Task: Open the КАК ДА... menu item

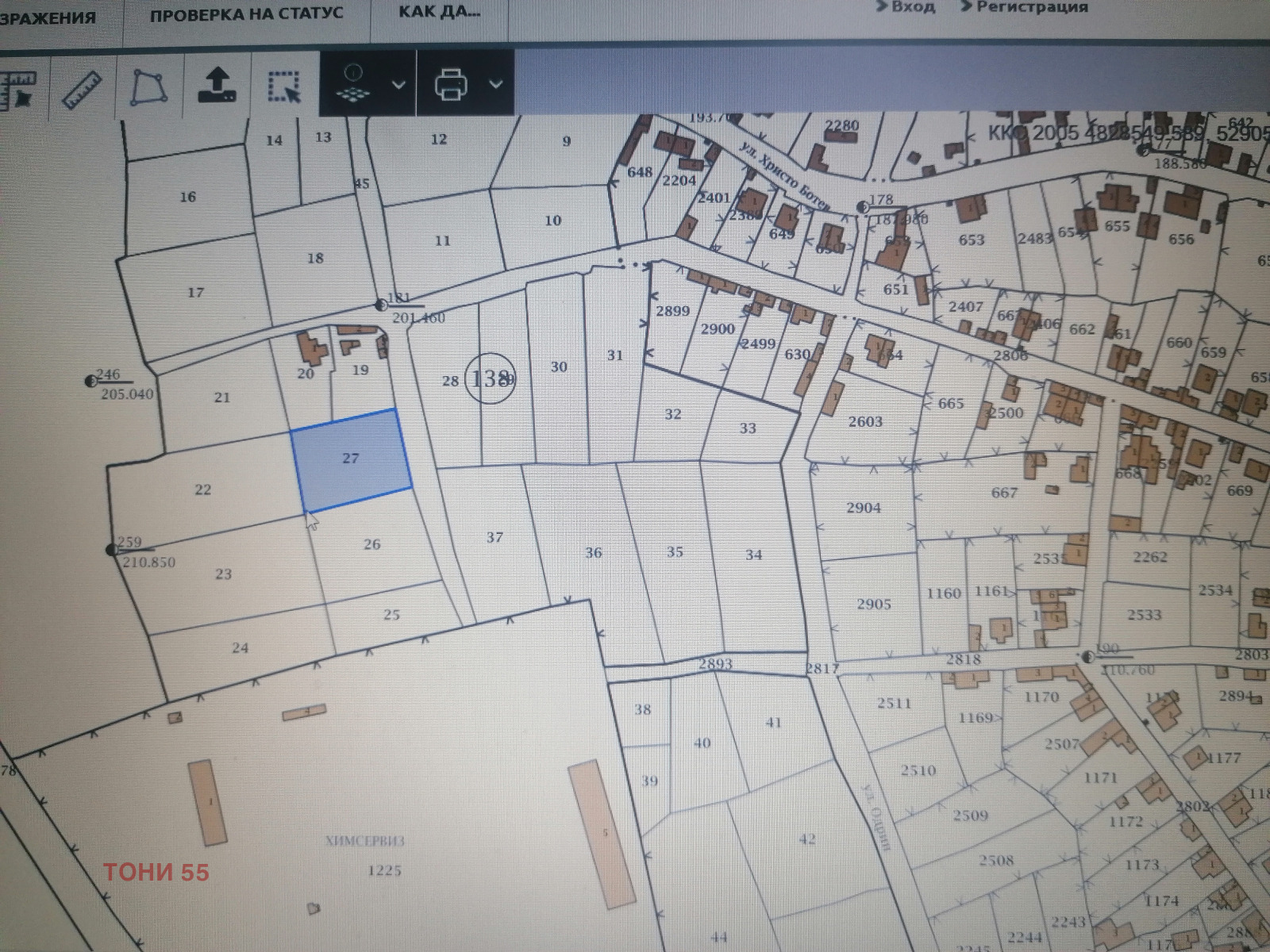Action: pyautogui.click(x=439, y=13)
